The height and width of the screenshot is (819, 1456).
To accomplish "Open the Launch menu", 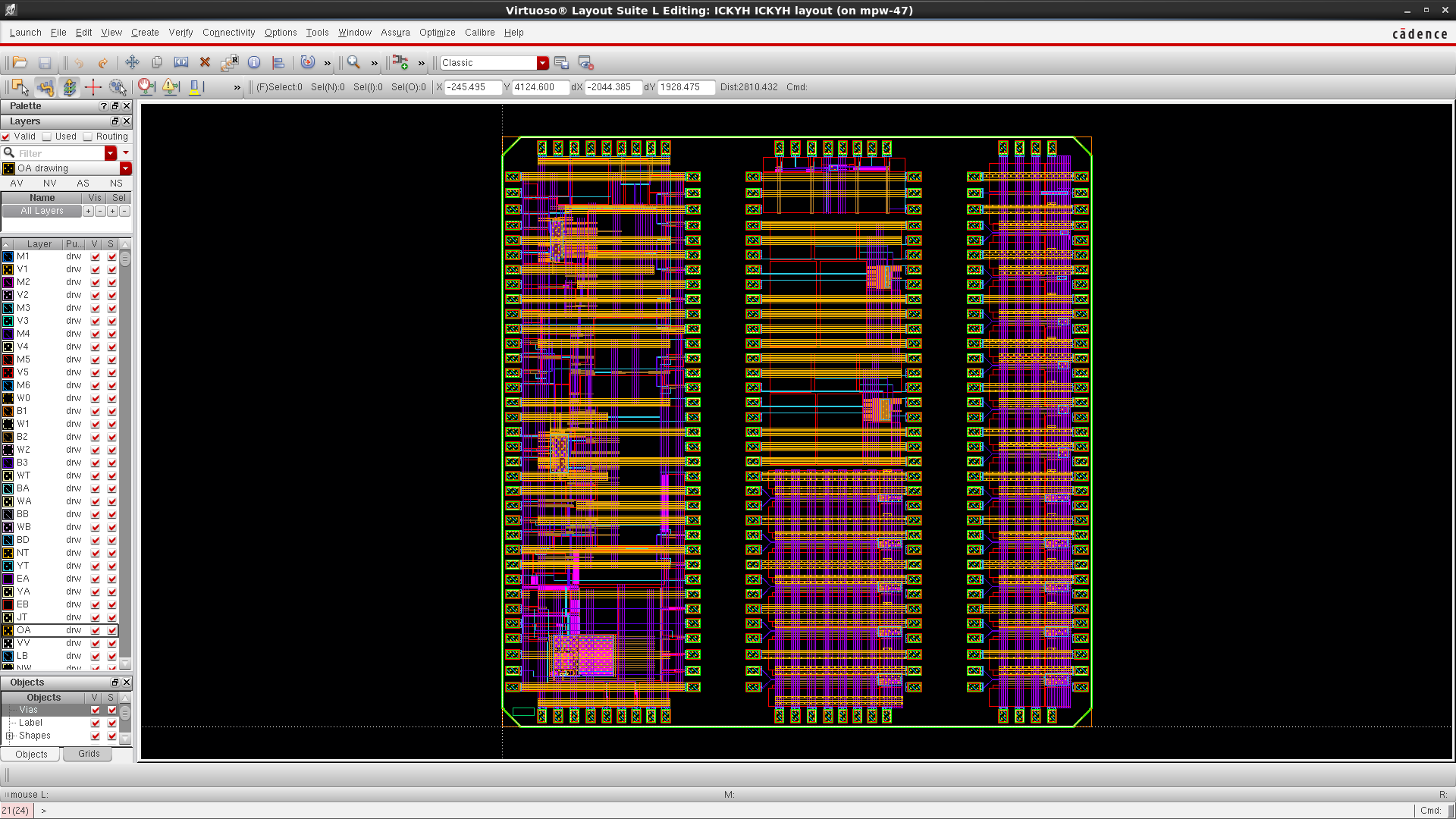I will coord(25,33).
